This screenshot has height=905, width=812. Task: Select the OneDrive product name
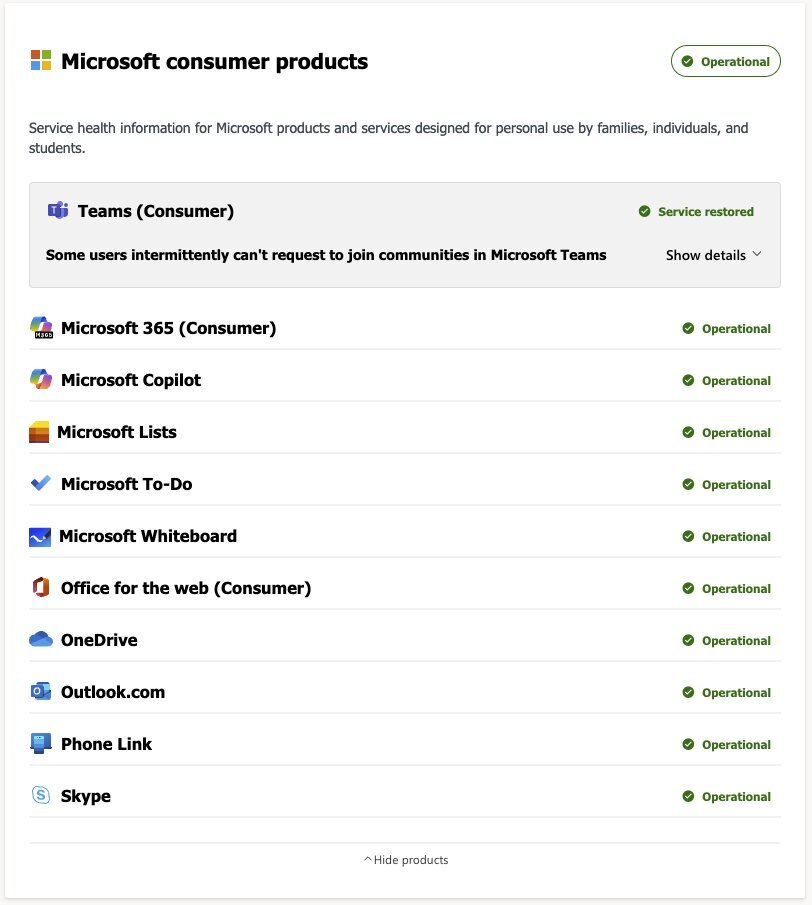(x=99, y=640)
